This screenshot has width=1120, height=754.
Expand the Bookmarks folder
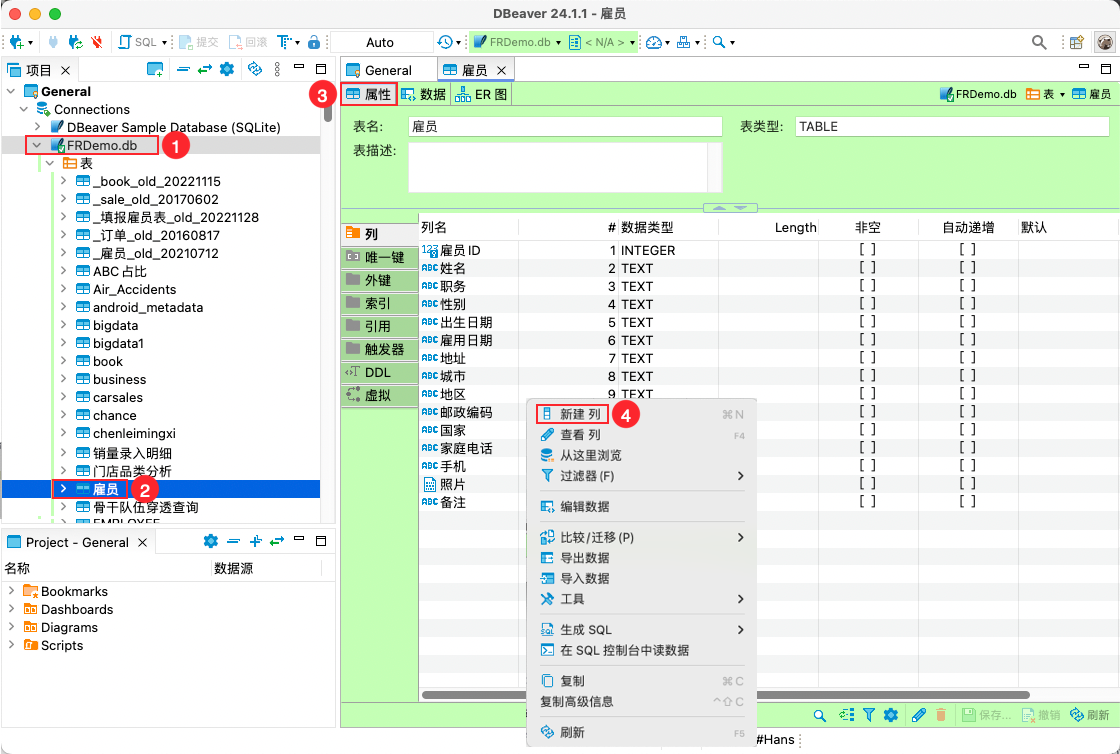(x=11, y=590)
